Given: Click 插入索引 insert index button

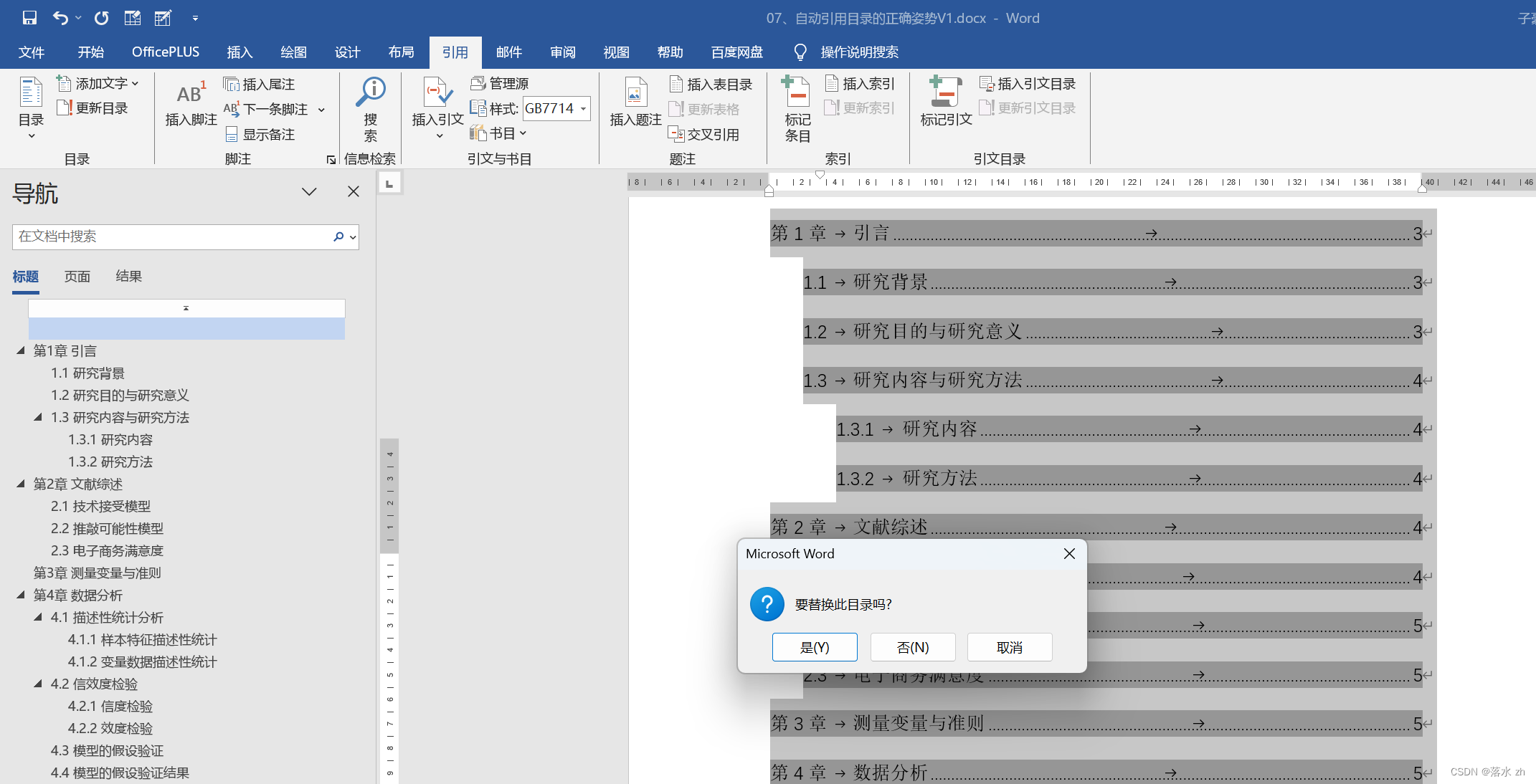Looking at the screenshot, I should (x=859, y=84).
